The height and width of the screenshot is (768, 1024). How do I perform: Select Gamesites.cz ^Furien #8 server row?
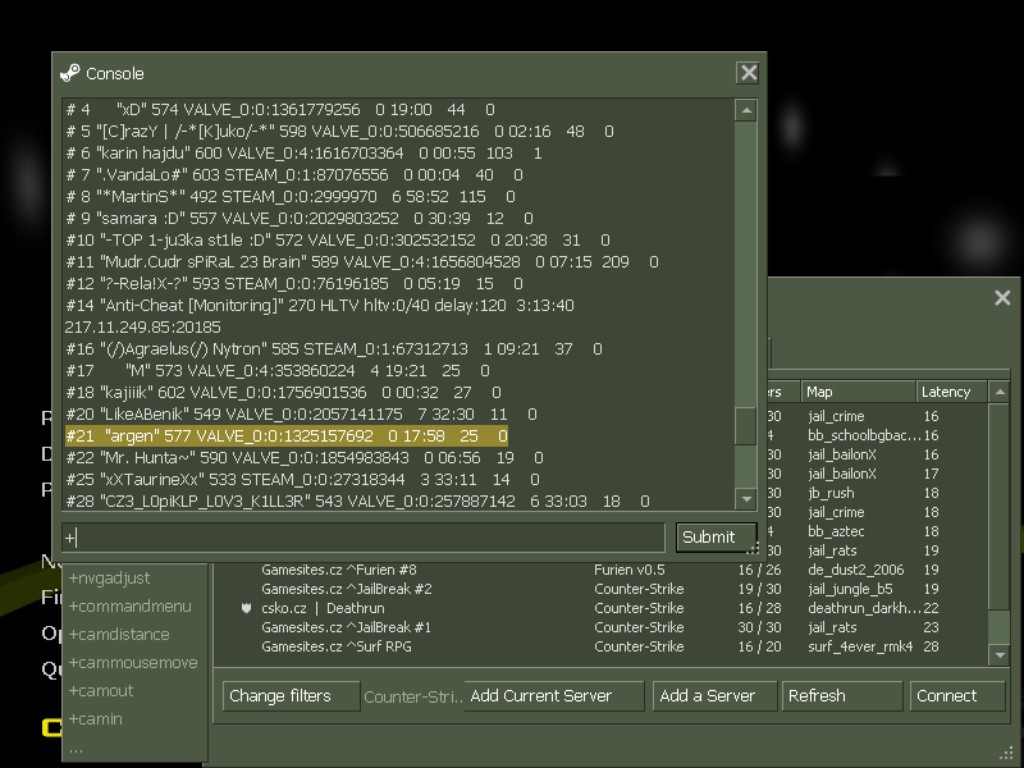[600, 569]
